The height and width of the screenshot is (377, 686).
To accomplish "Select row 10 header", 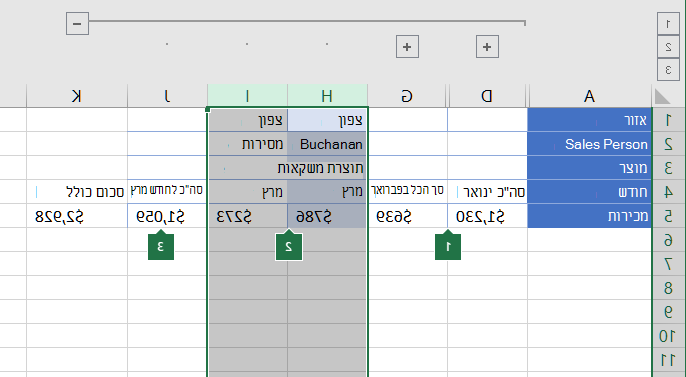I will (668, 336).
